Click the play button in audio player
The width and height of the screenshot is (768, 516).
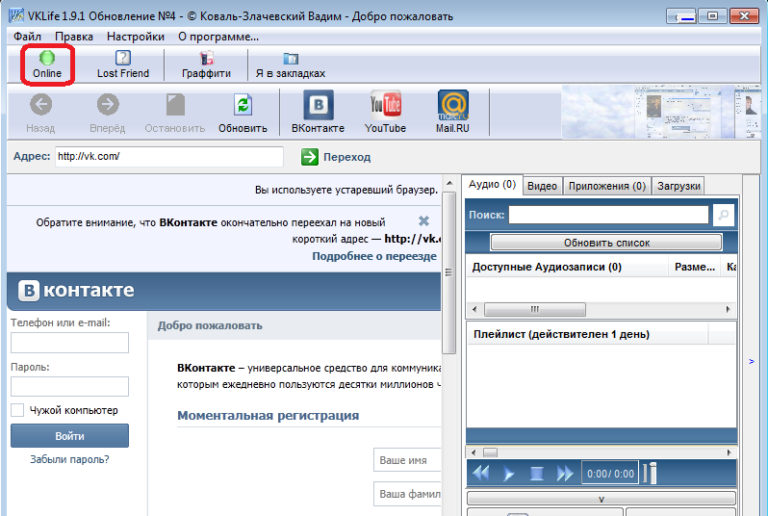coord(509,473)
